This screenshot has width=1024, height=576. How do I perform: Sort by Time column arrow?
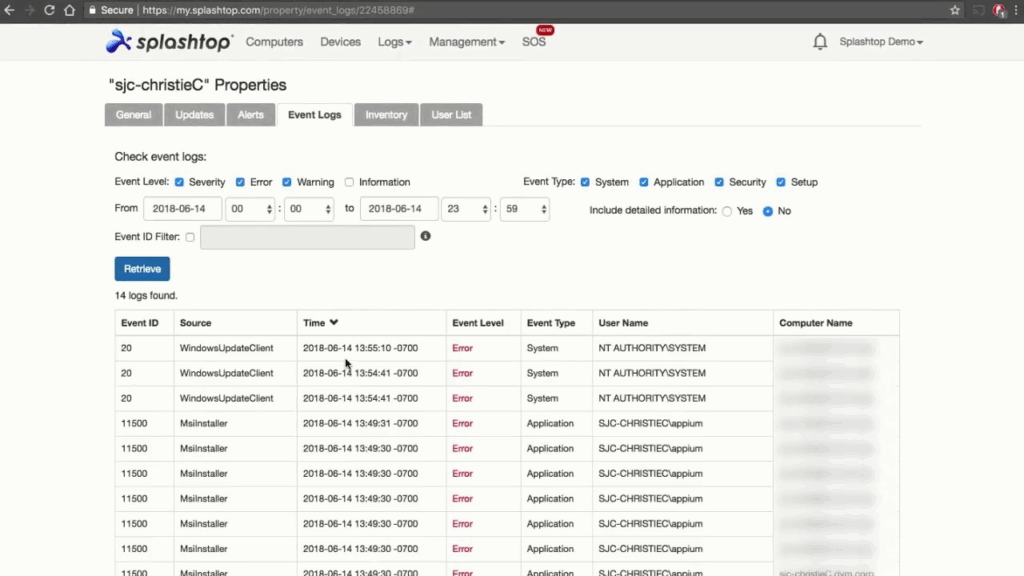pos(334,322)
